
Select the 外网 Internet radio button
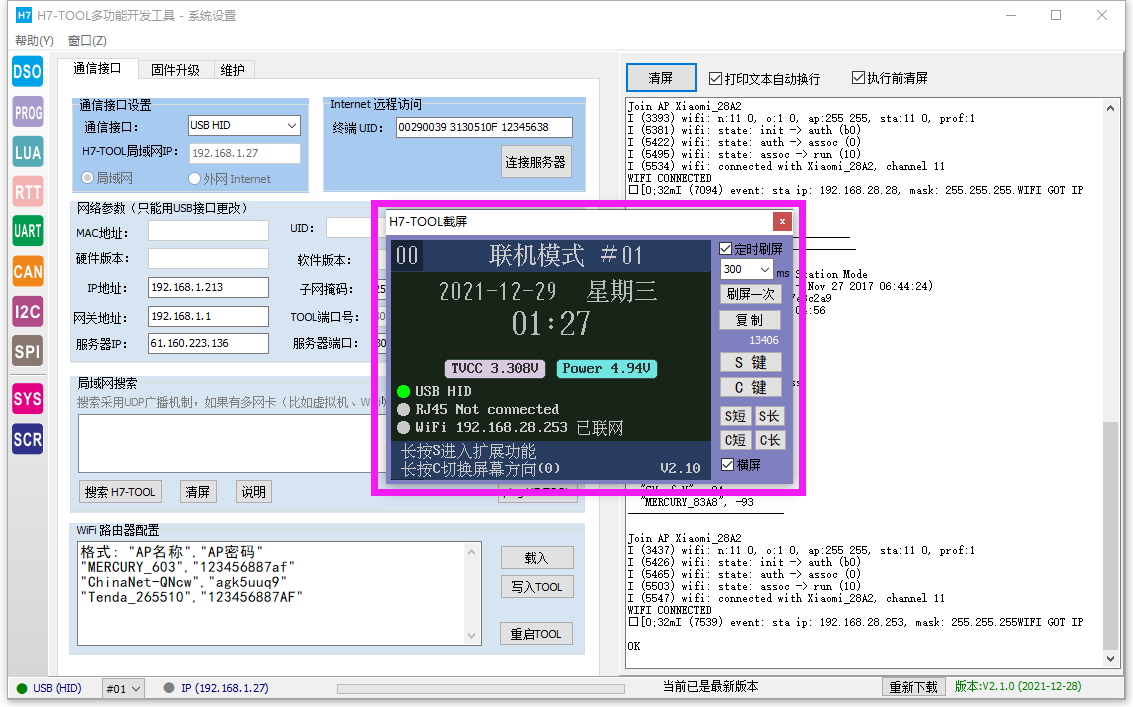point(194,179)
